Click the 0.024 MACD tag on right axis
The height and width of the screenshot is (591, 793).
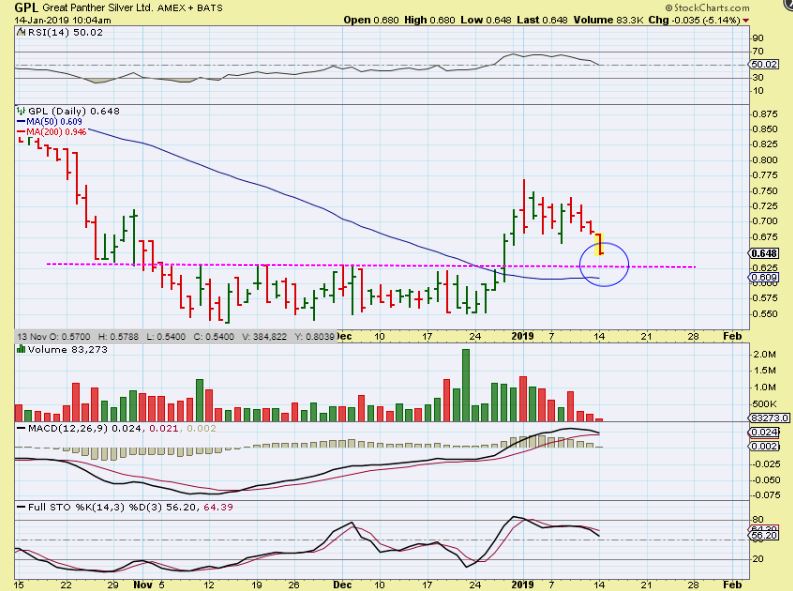click(x=764, y=432)
